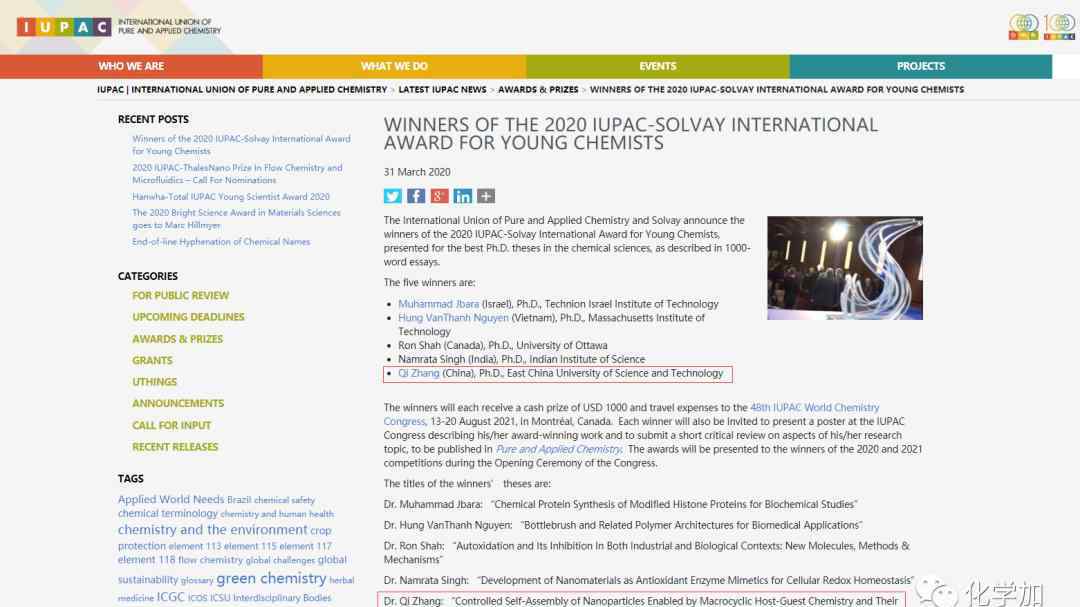1080x607 pixels.
Task: Click the globe emblem at top right
Action: [x=1024, y=27]
